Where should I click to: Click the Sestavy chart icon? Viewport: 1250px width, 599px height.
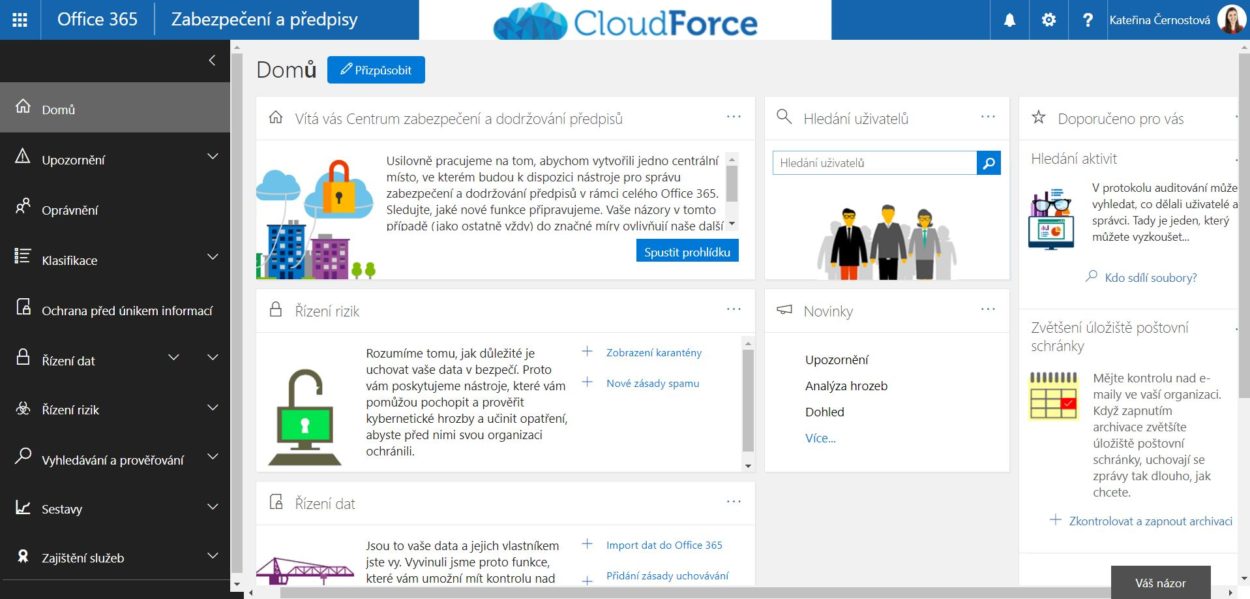(23, 507)
